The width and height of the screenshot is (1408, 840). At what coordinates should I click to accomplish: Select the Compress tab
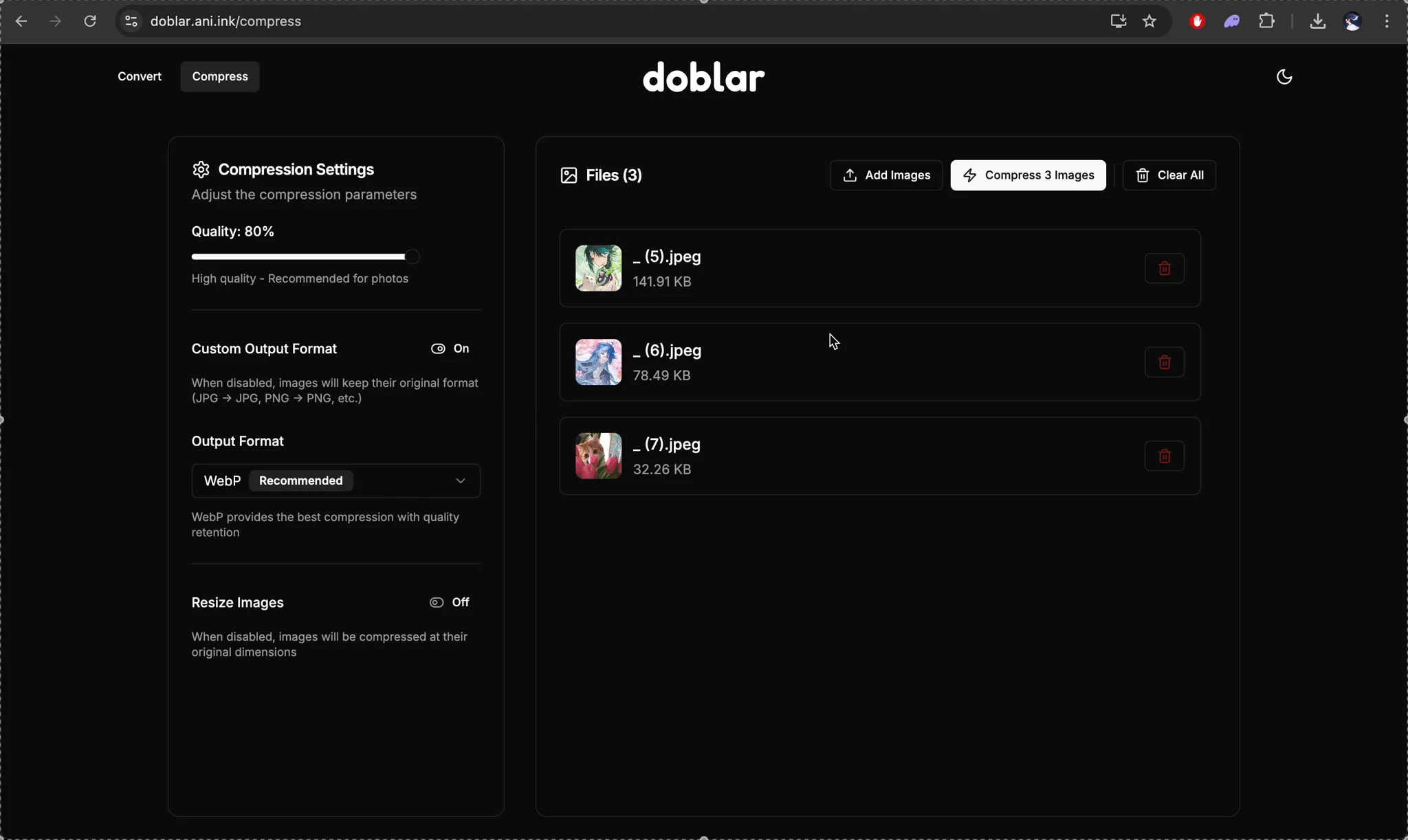click(x=219, y=76)
